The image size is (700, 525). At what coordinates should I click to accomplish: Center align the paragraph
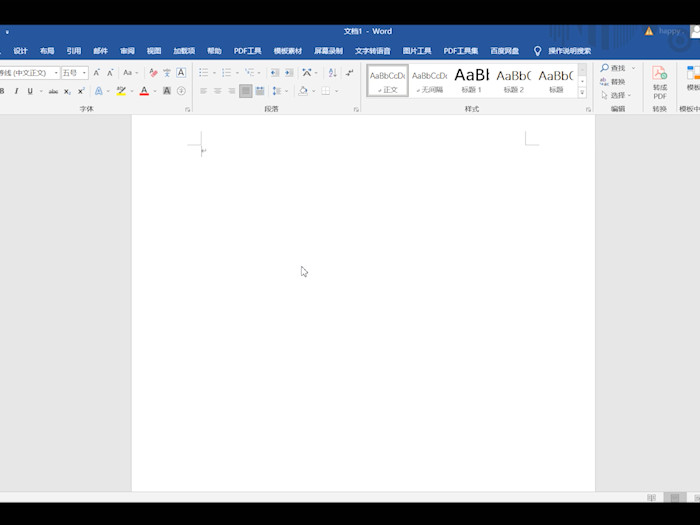pyautogui.click(x=217, y=91)
